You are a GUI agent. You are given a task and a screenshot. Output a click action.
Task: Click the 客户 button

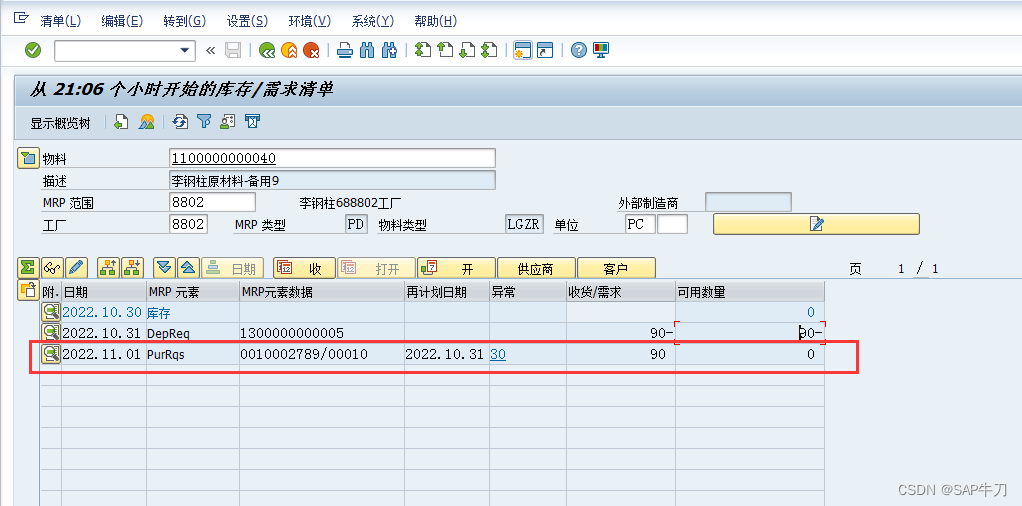pyautogui.click(x=616, y=269)
